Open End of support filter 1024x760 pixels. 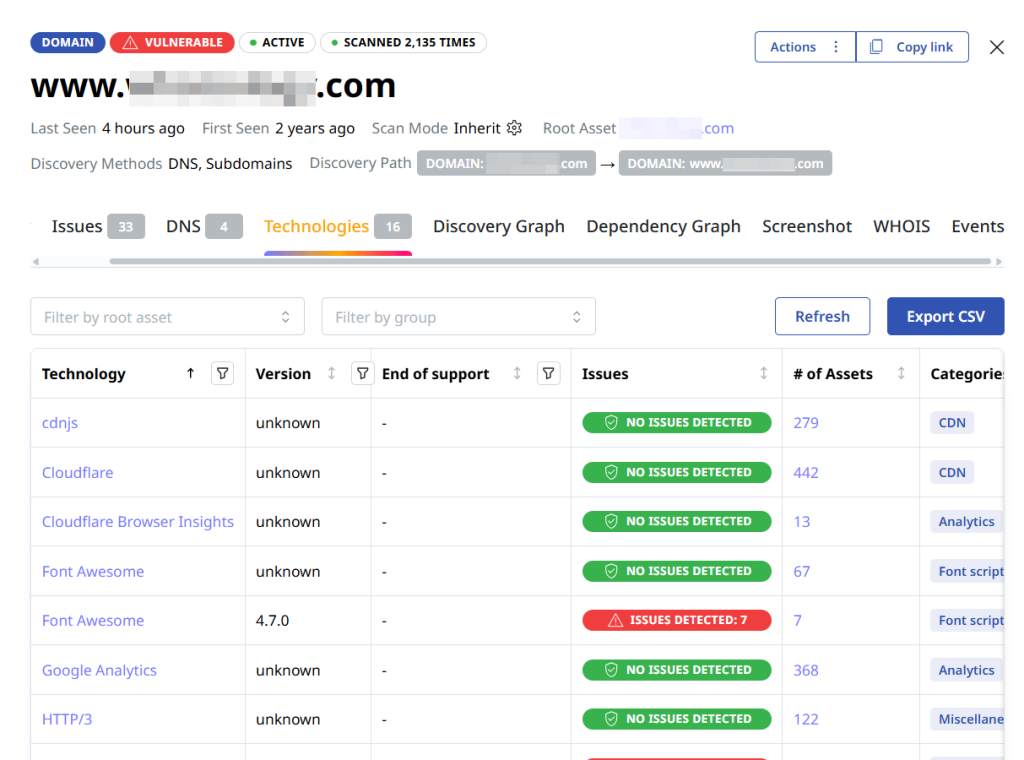(549, 373)
